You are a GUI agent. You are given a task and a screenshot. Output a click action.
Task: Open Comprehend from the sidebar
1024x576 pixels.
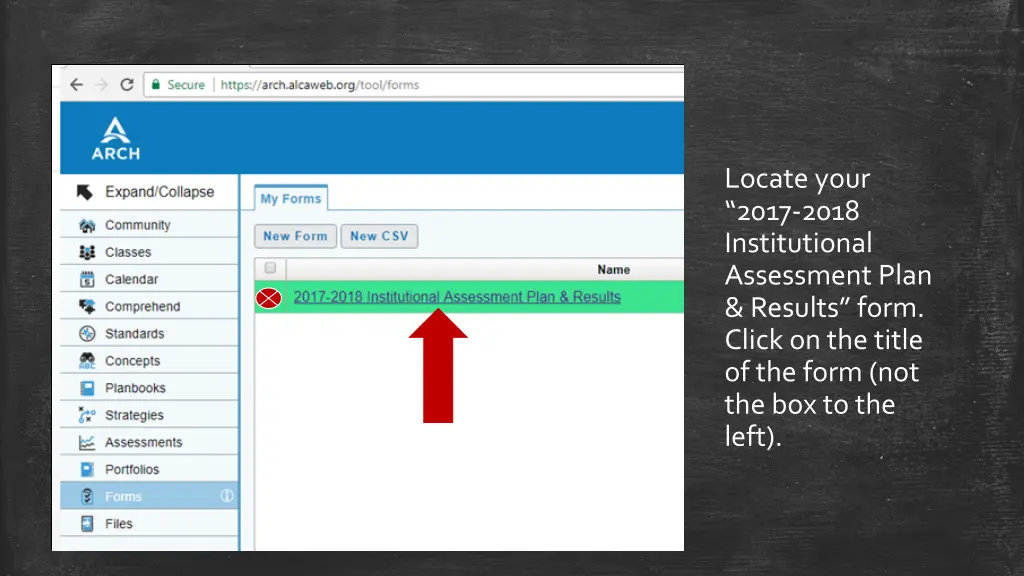coord(149,306)
